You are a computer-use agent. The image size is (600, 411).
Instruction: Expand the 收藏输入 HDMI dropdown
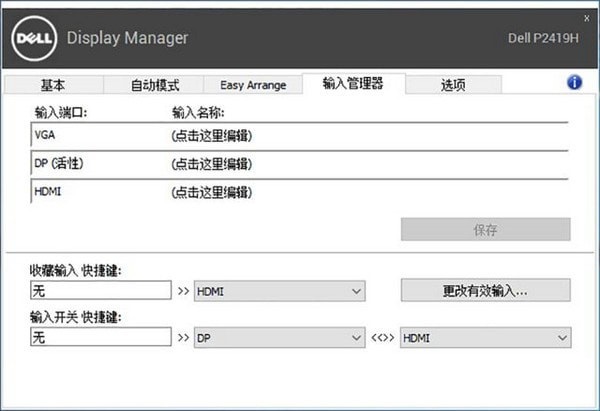[x=279, y=291]
